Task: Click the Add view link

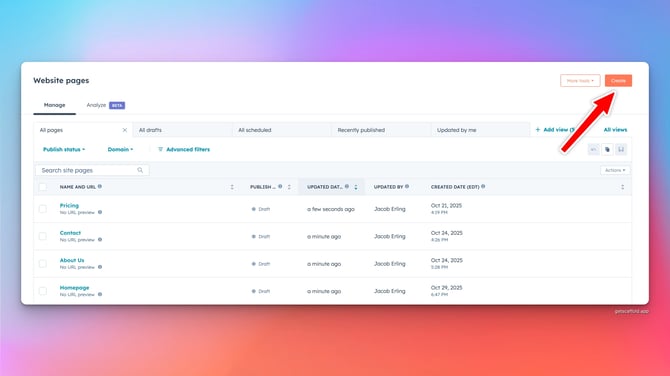Action: pos(555,129)
